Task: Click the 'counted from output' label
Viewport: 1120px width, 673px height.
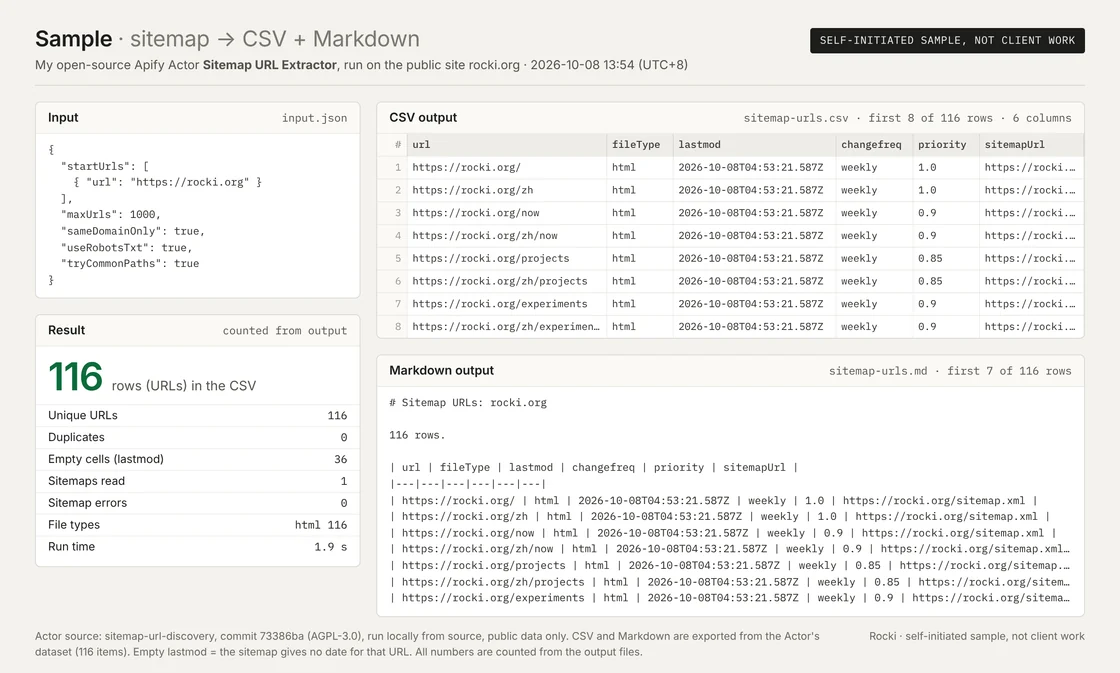Action: pos(285,331)
